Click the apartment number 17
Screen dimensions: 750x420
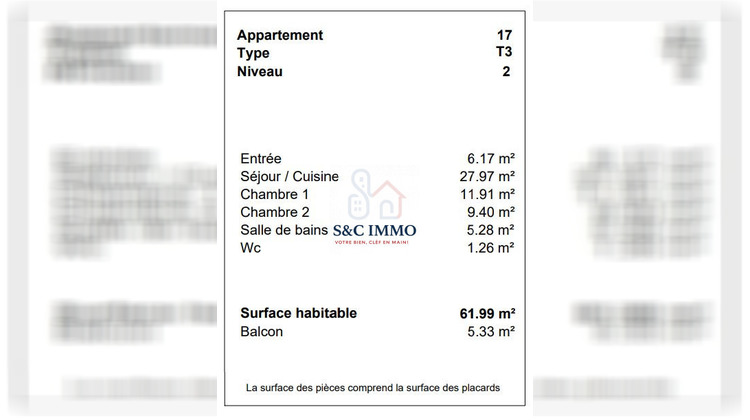(x=504, y=35)
